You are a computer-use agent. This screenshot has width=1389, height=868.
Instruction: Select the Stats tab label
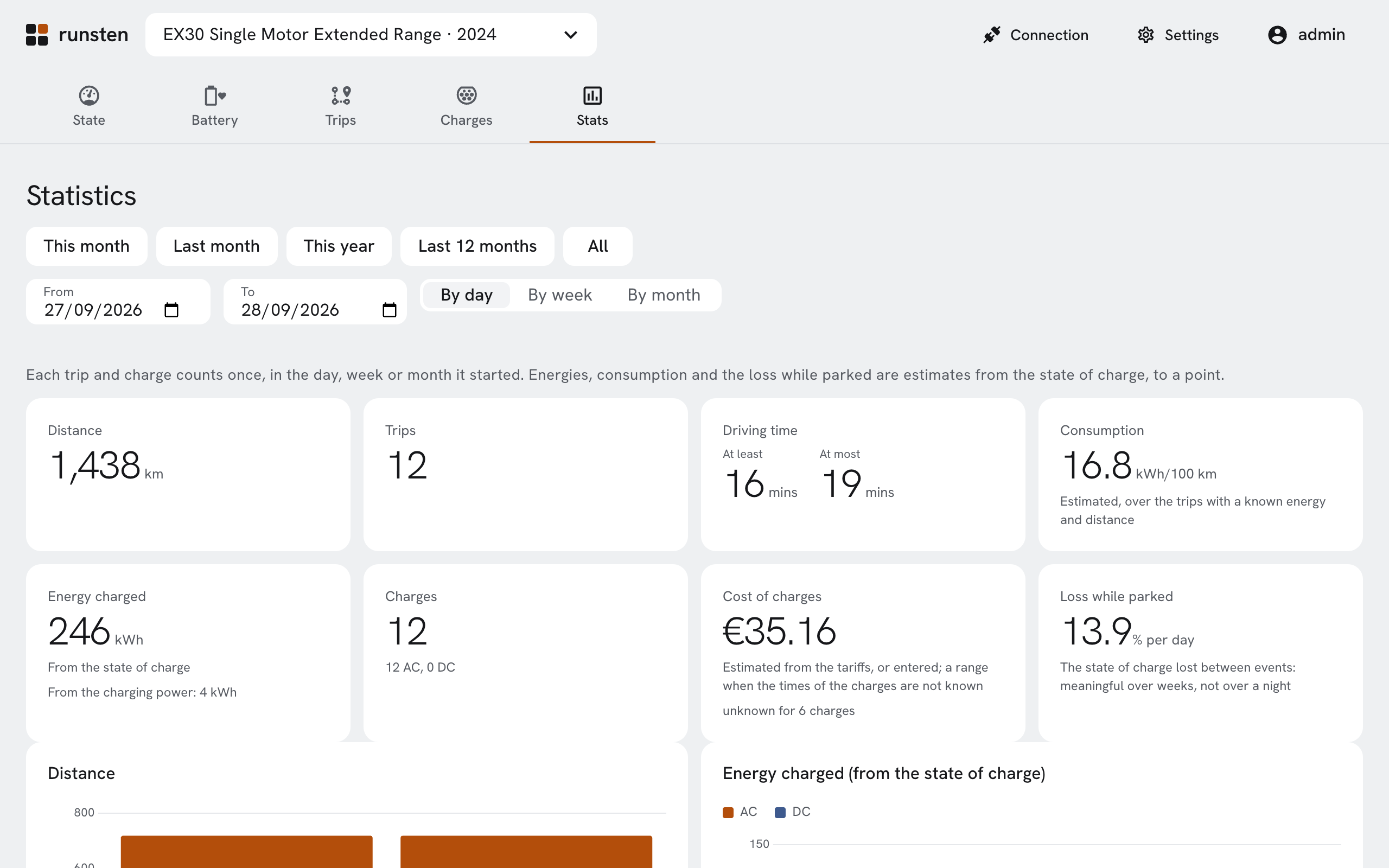pos(592,120)
